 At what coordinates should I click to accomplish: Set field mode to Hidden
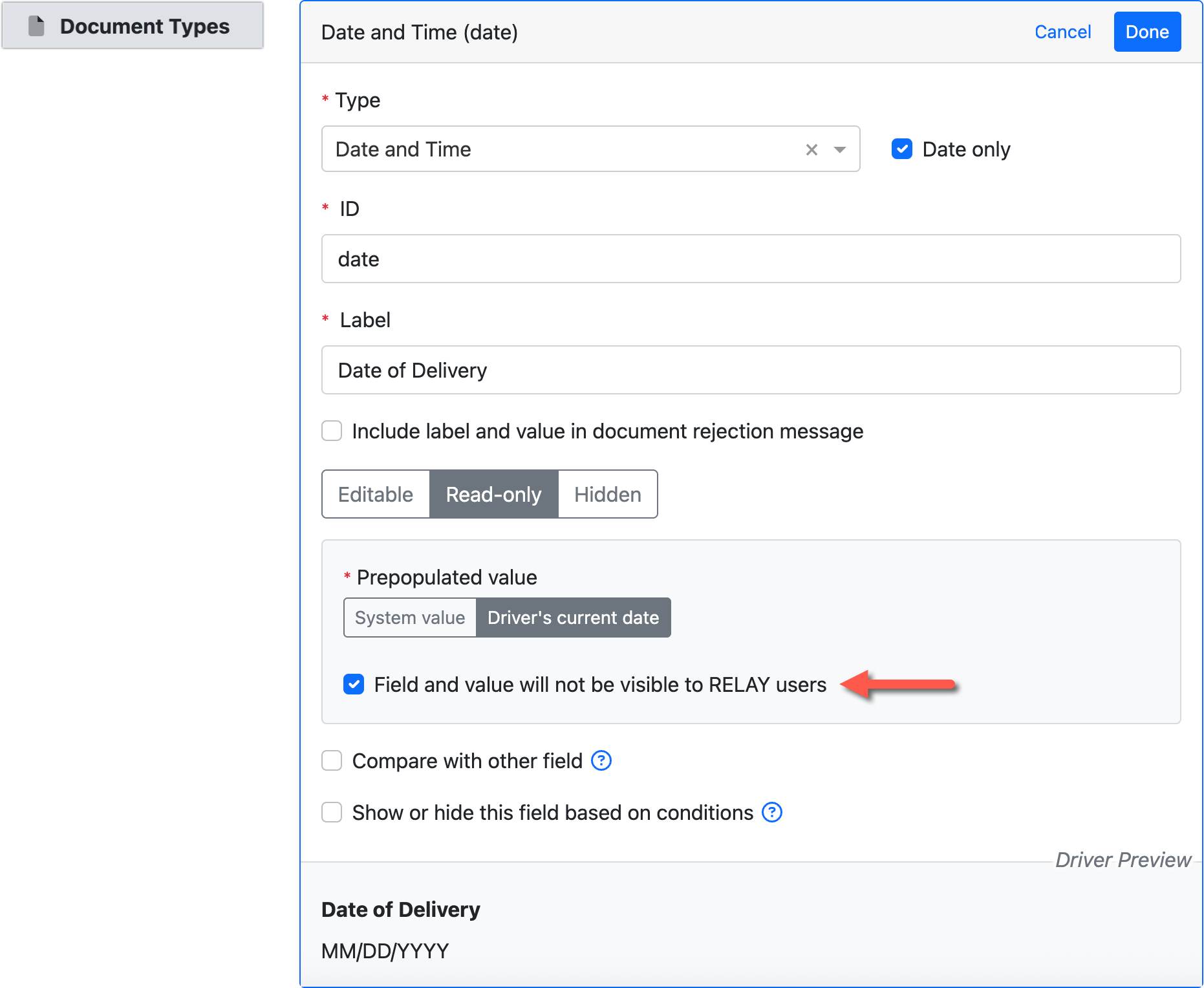607,495
